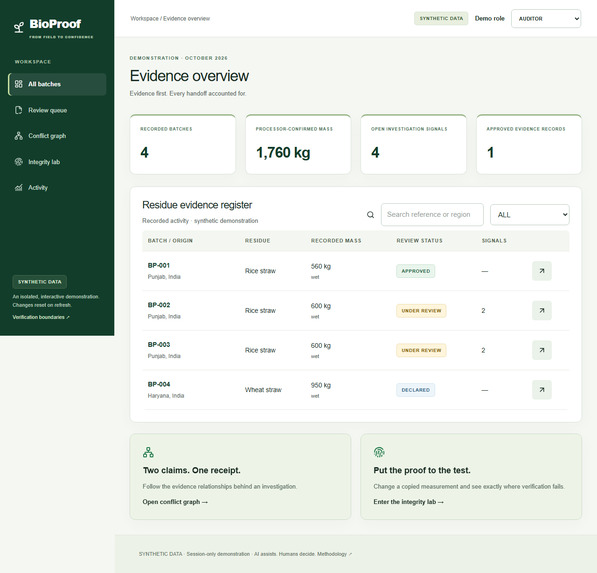597x573 pixels.
Task: Open batch BP-003 via its arrow icon
Action: point(541,350)
